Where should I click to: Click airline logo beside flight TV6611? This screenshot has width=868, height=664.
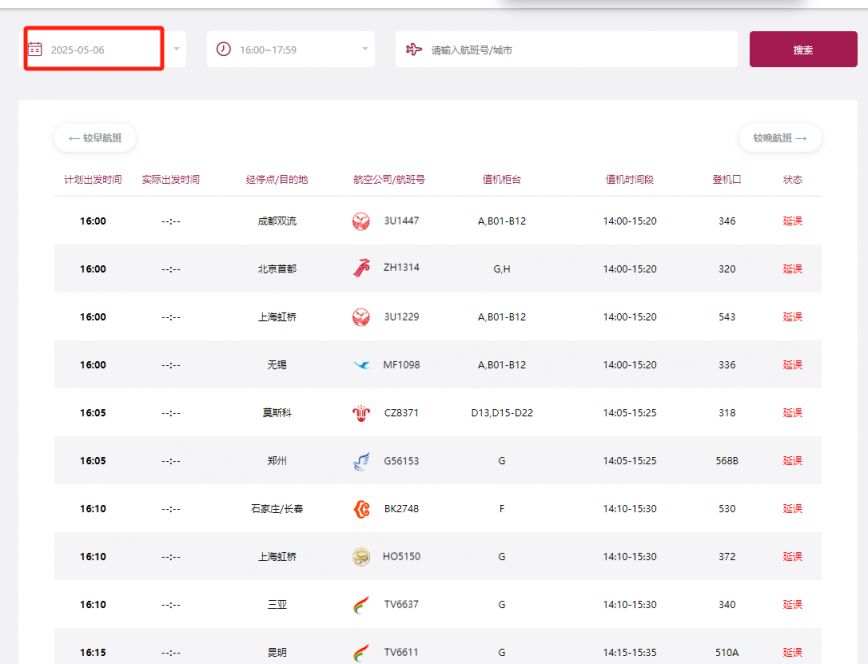click(x=361, y=652)
